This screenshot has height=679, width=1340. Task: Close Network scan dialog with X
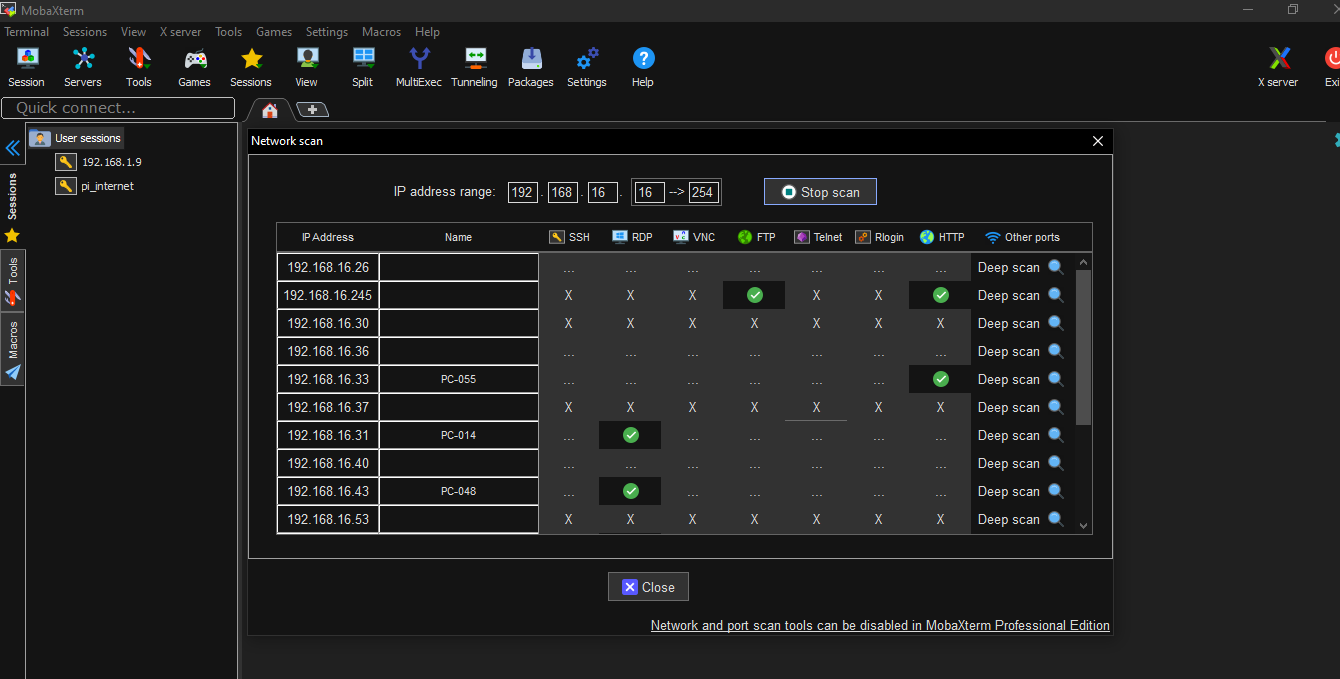point(1098,141)
